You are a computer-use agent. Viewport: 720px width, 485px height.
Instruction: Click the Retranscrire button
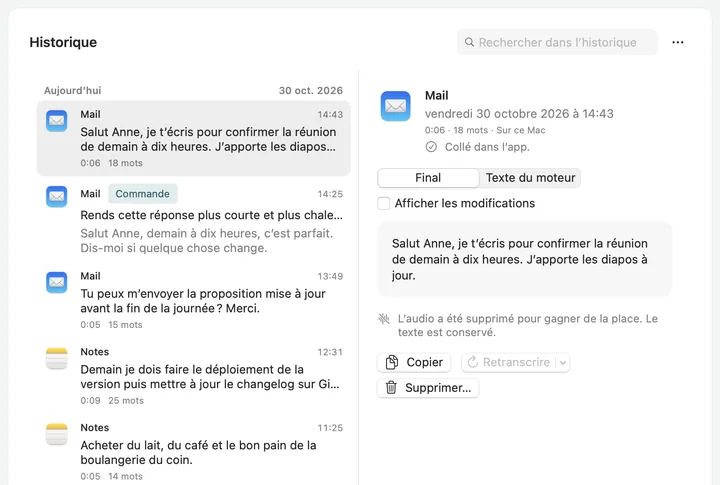(x=516, y=362)
